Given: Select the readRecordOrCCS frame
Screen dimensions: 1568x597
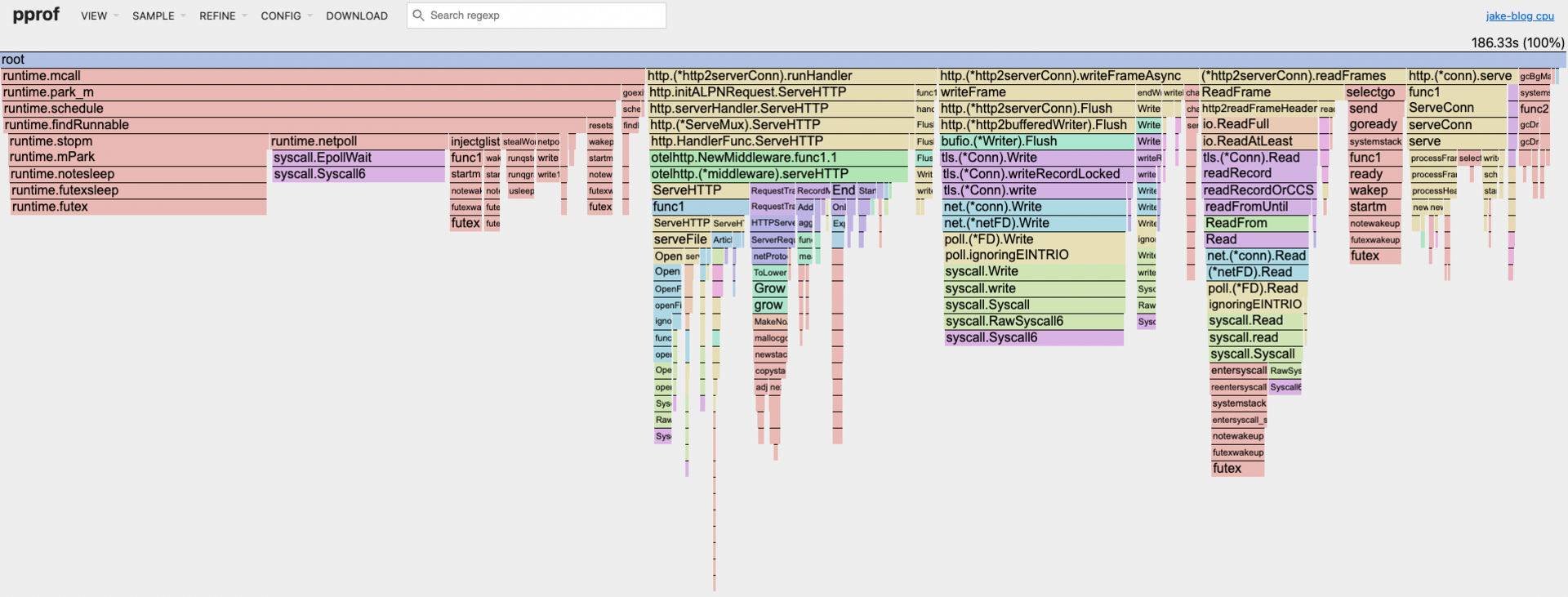Looking at the screenshot, I should tap(1258, 190).
